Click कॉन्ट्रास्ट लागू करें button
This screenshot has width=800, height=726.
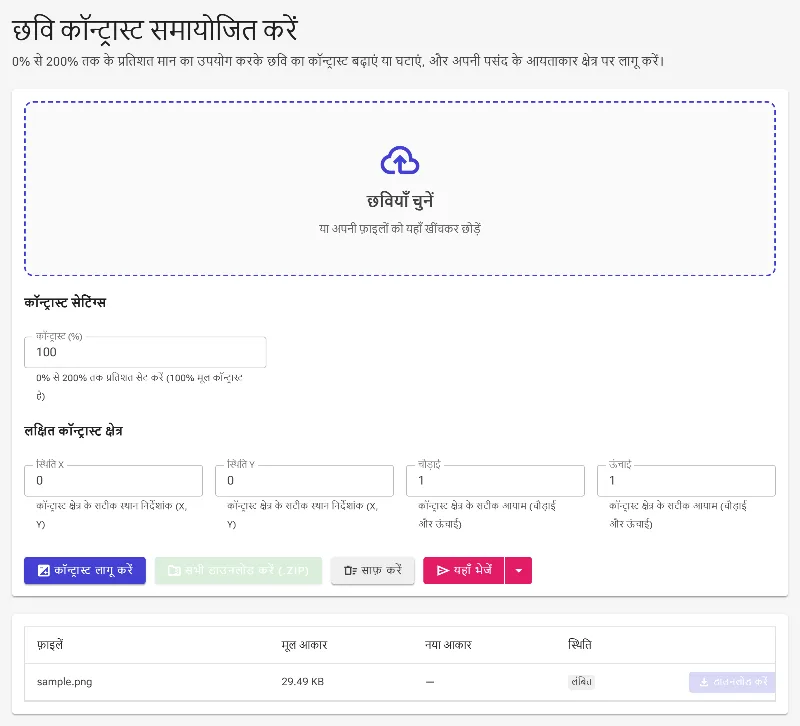click(85, 570)
